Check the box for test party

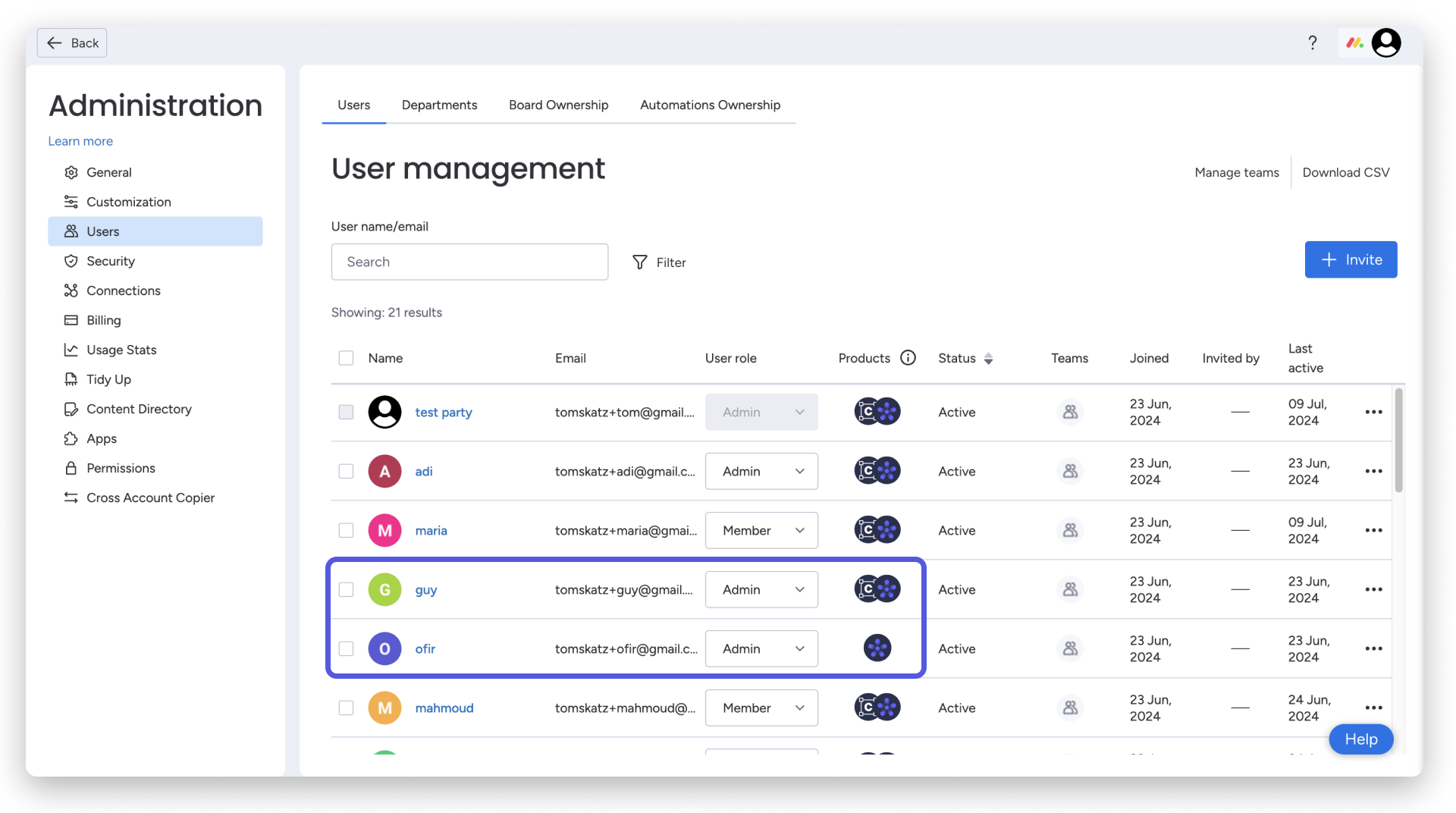click(x=346, y=412)
